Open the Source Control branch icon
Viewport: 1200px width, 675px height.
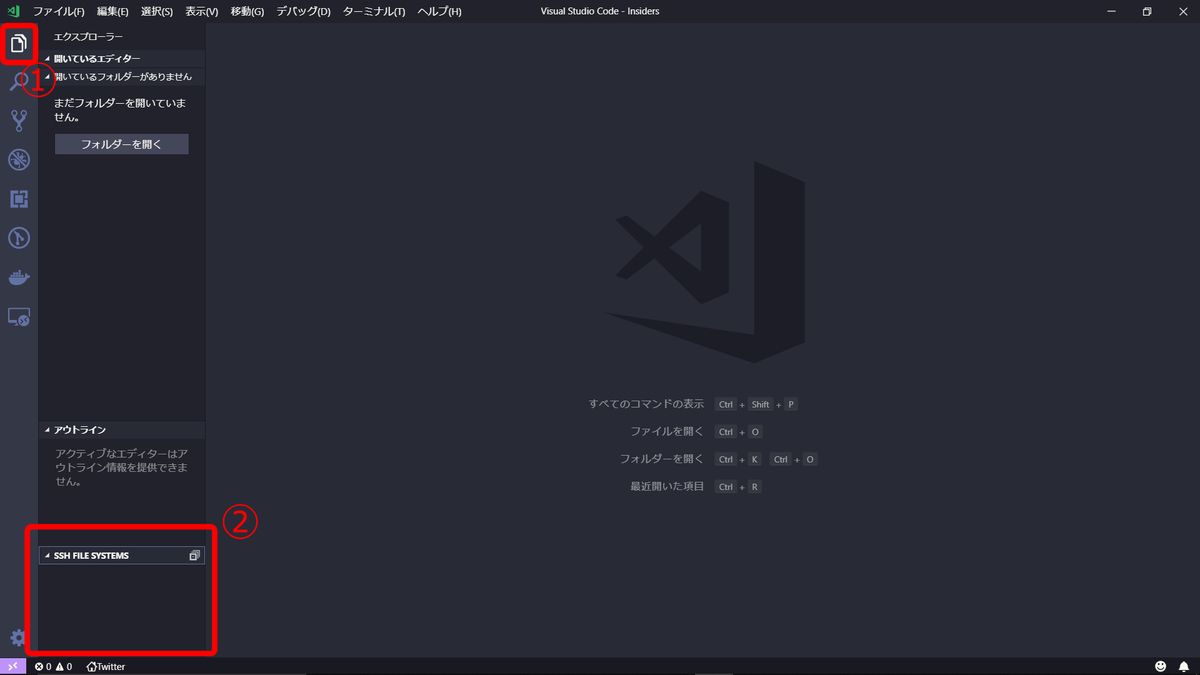[x=19, y=121]
